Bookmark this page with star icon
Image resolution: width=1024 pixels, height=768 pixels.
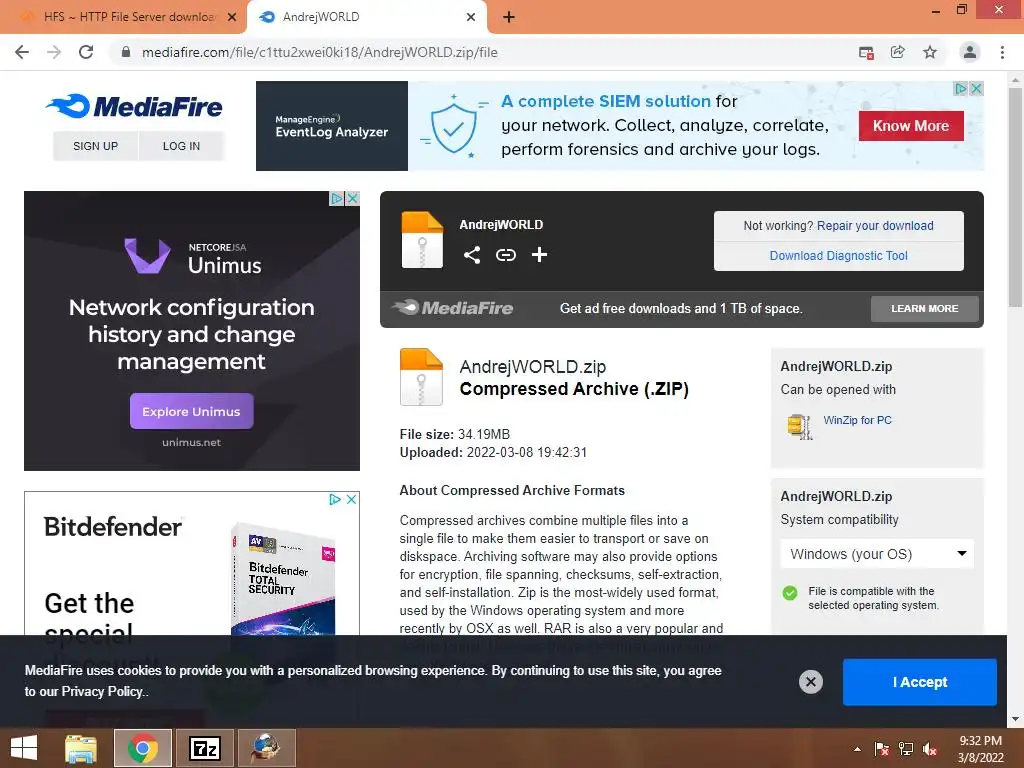[930, 52]
